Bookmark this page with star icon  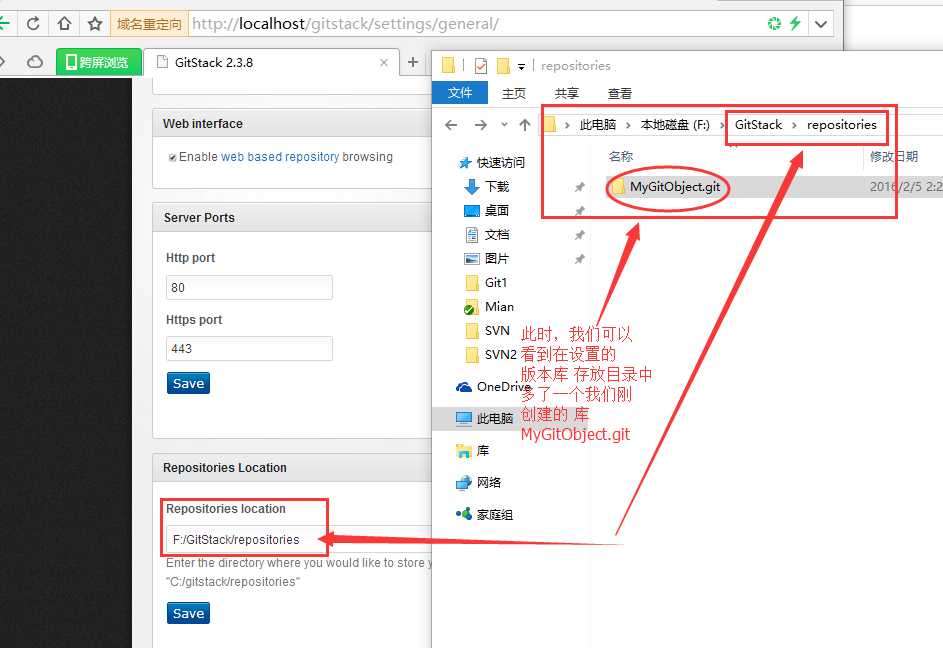[x=94, y=23]
